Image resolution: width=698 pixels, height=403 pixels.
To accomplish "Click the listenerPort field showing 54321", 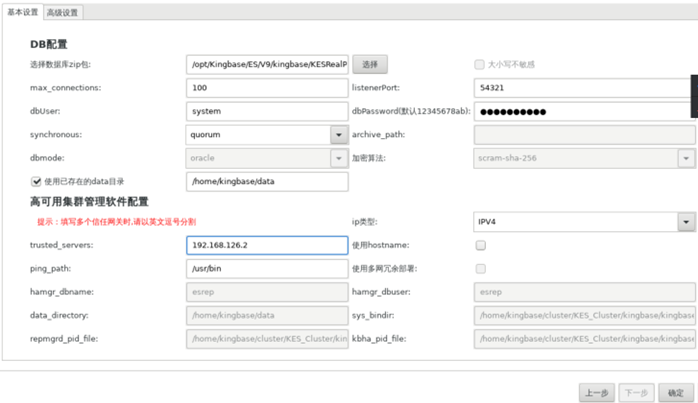I will [x=580, y=88].
